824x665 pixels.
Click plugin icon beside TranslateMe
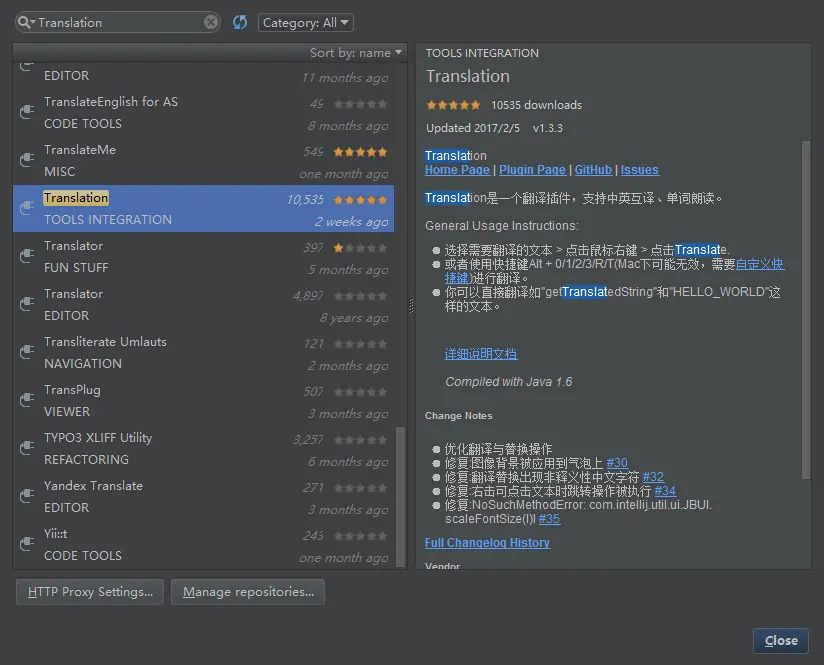click(26, 159)
